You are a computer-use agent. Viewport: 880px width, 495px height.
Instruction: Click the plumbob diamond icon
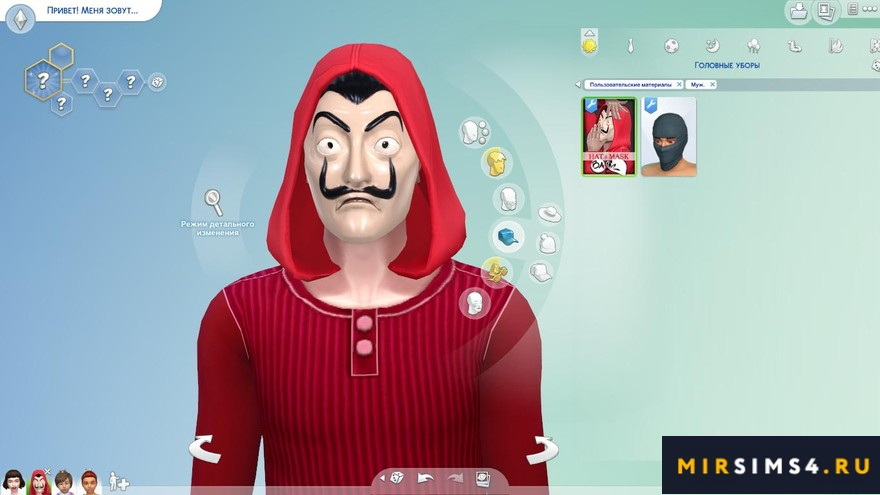[21, 20]
